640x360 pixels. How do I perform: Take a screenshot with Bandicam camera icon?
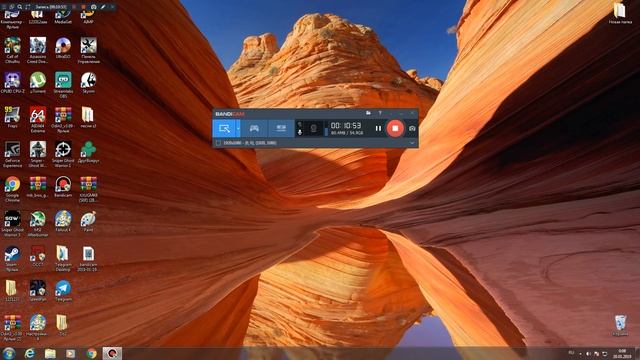[x=412, y=128]
